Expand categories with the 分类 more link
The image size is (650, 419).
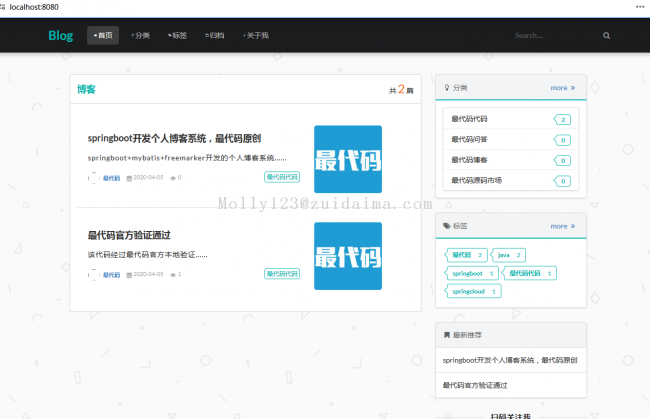[x=562, y=88]
